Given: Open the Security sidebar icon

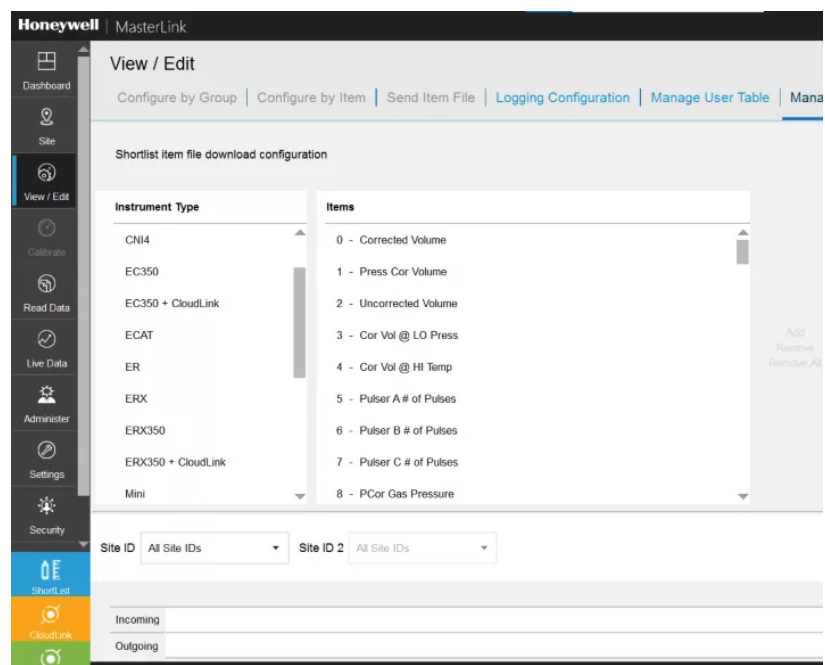Looking at the screenshot, I should tap(46, 514).
